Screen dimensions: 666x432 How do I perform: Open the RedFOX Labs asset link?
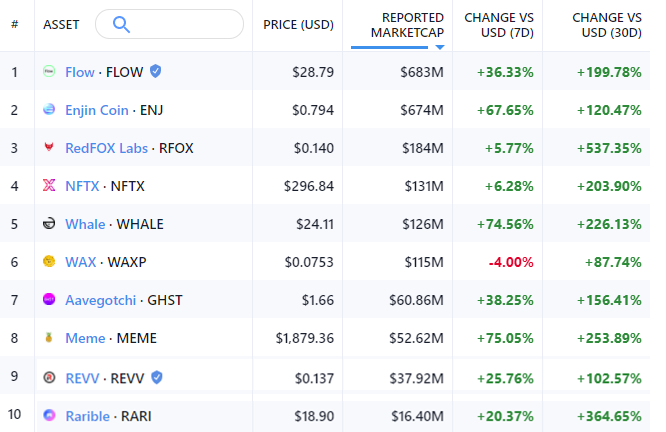(106, 148)
